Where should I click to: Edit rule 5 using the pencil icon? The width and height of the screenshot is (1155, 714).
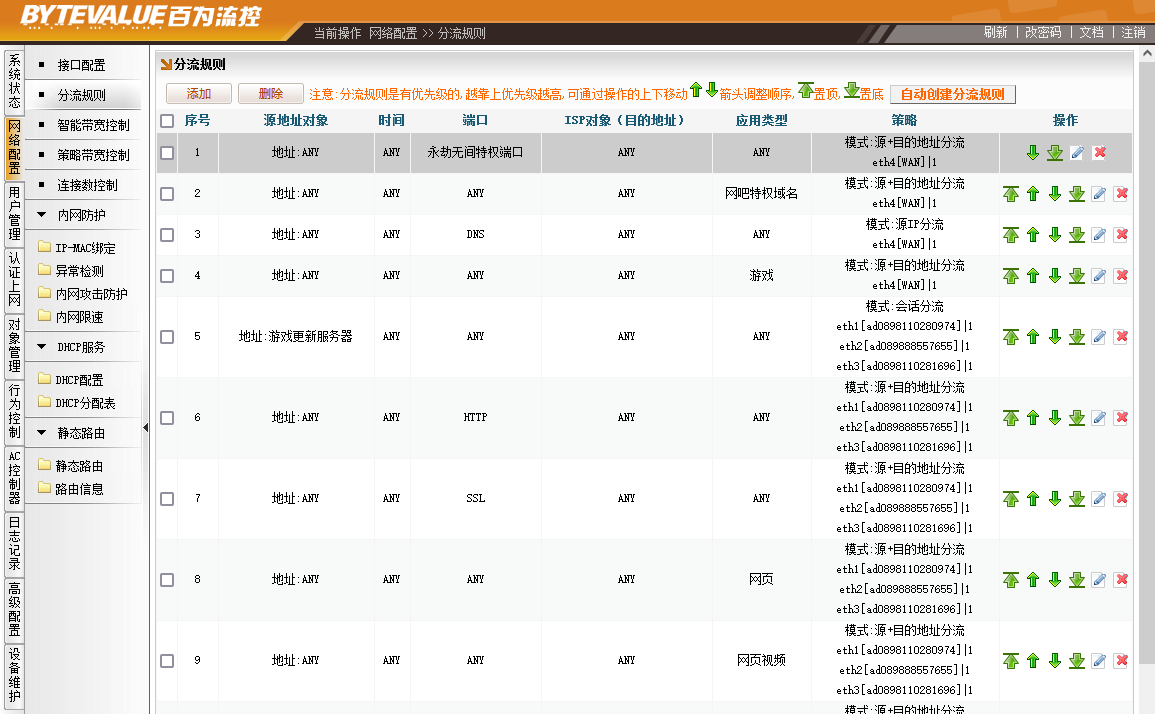(x=1098, y=337)
